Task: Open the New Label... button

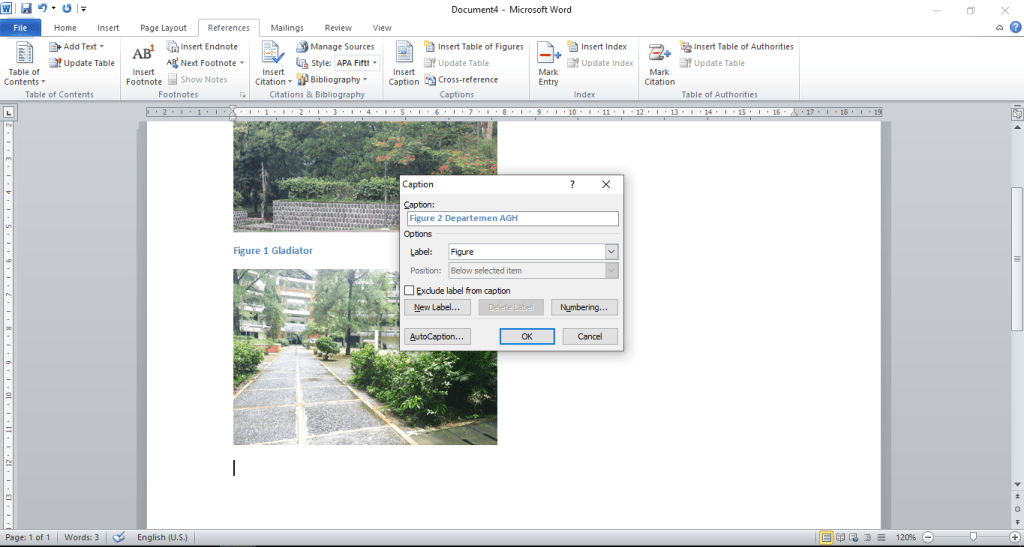Action: click(437, 308)
